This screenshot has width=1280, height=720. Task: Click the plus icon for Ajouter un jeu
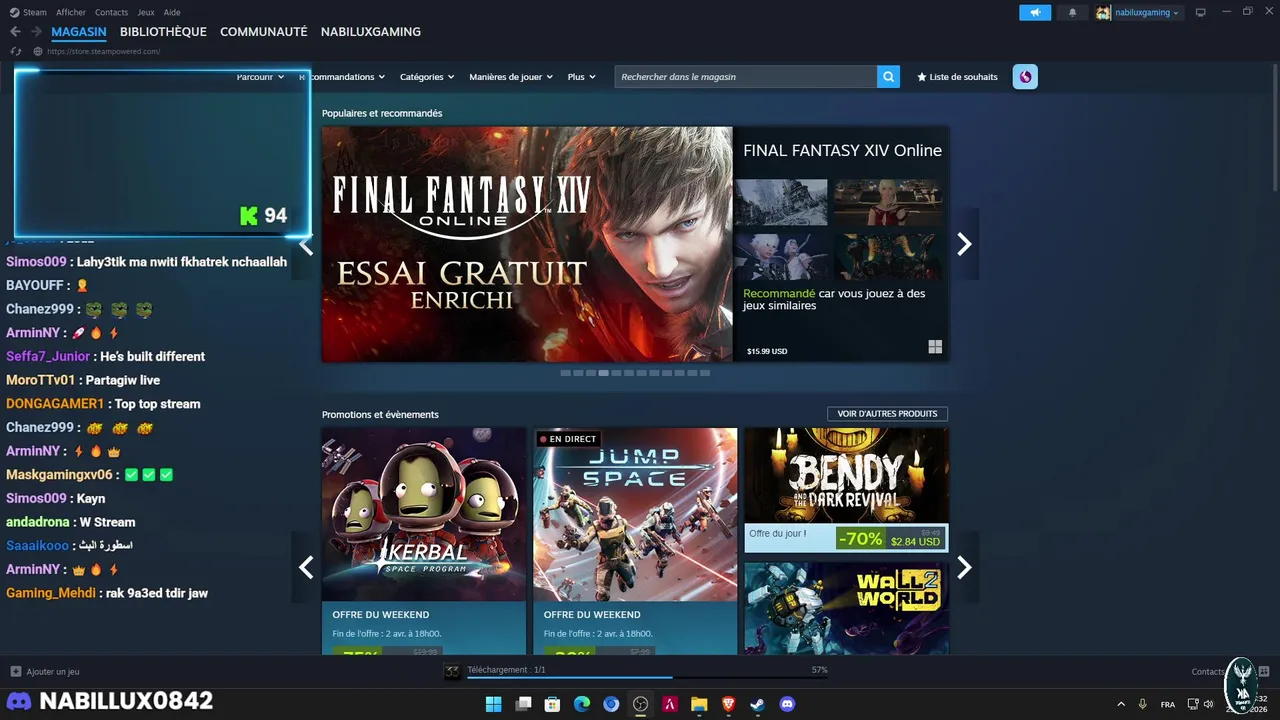point(16,672)
